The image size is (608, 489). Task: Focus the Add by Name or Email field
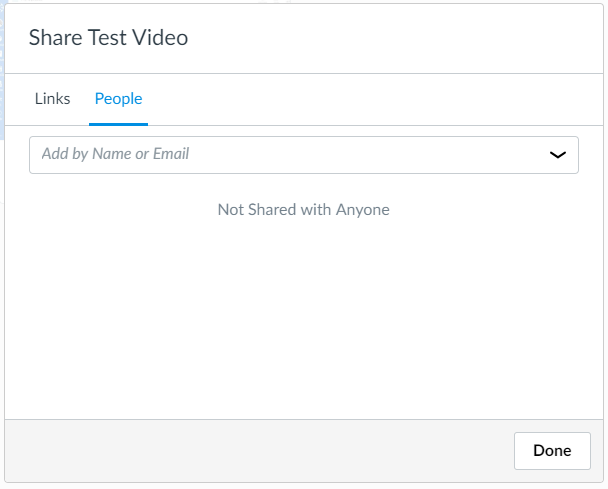304,155
